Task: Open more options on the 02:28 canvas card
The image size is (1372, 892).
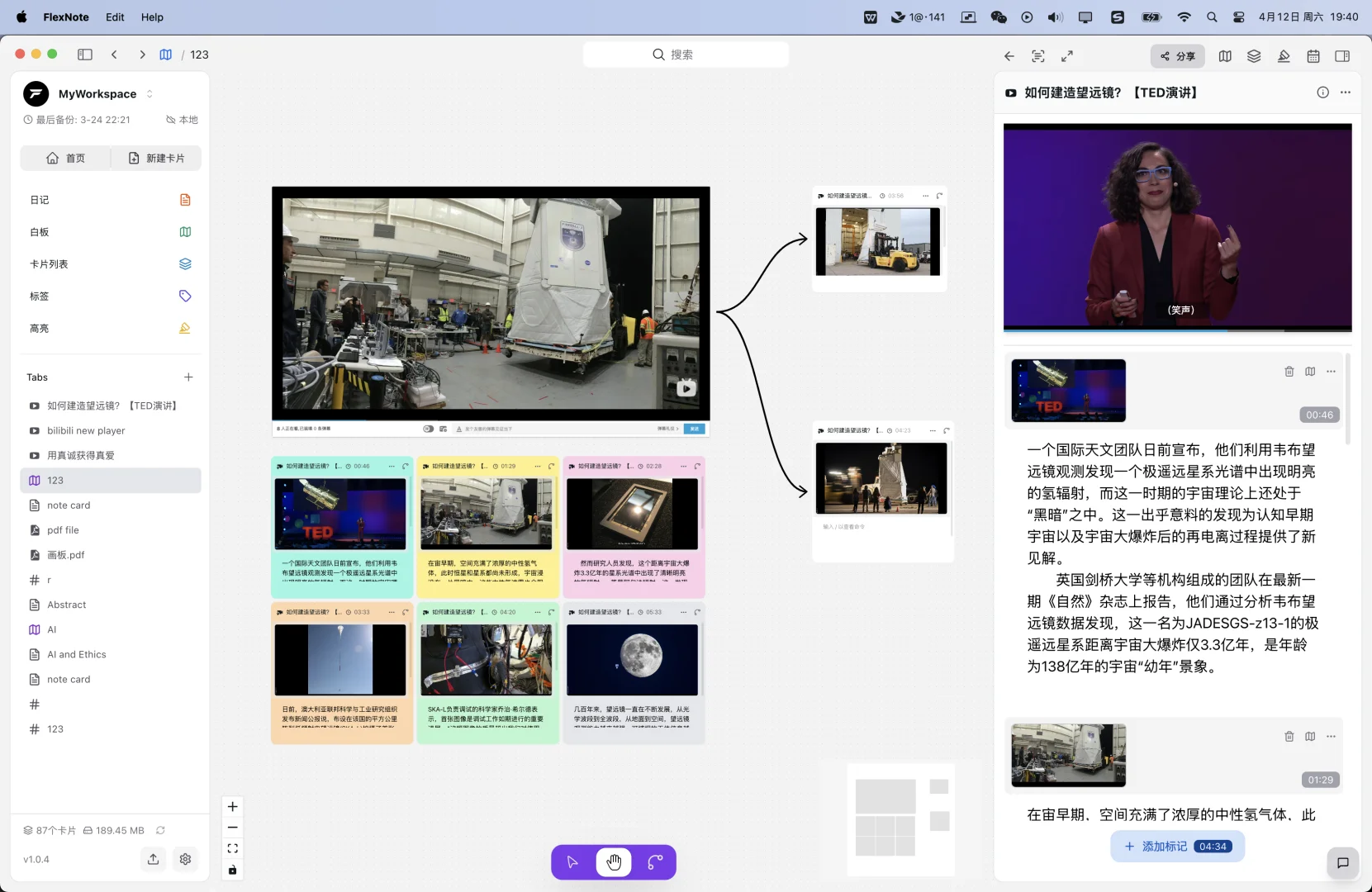Action: (x=683, y=467)
